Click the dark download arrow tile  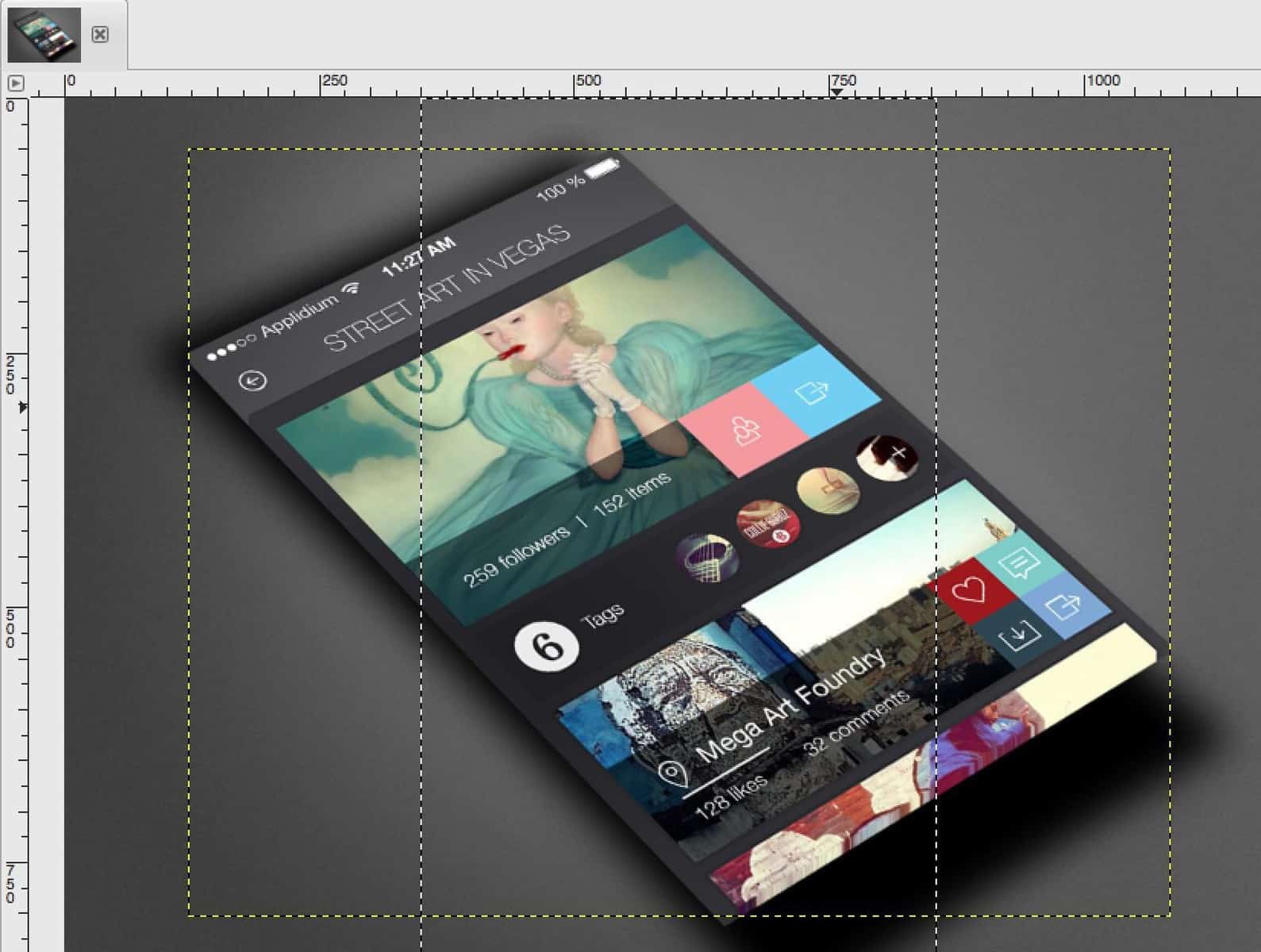pyautogui.click(x=1019, y=635)
